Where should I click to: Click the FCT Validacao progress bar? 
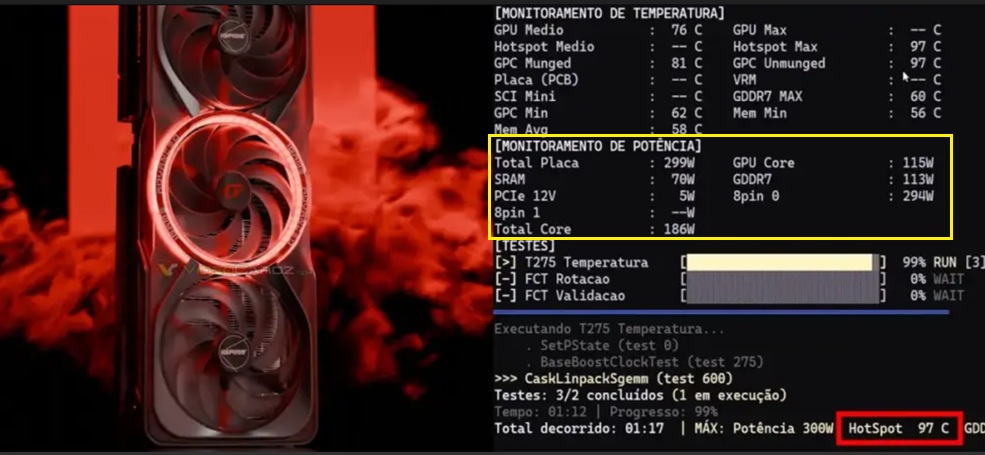point(783,295)
